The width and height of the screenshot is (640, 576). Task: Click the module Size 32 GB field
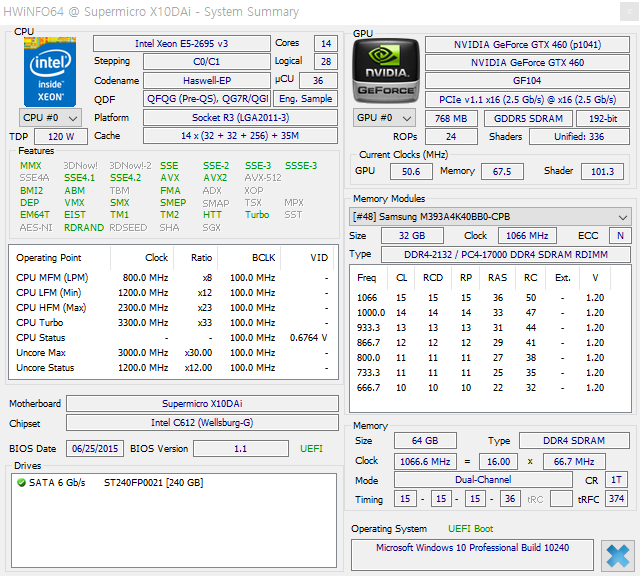(x=412, y=236)
